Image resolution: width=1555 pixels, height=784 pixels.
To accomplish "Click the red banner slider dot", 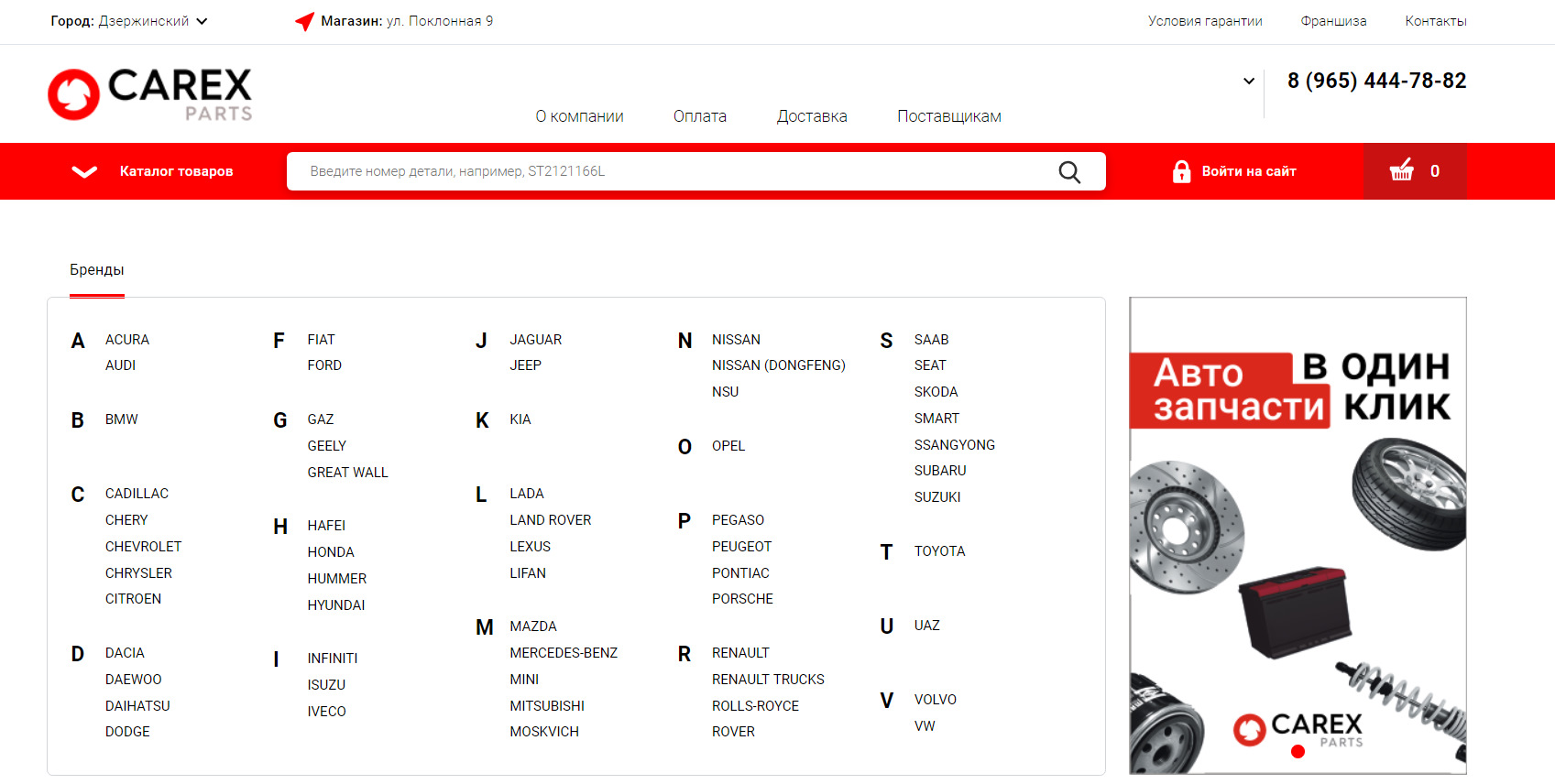I will coord(1298,752).
